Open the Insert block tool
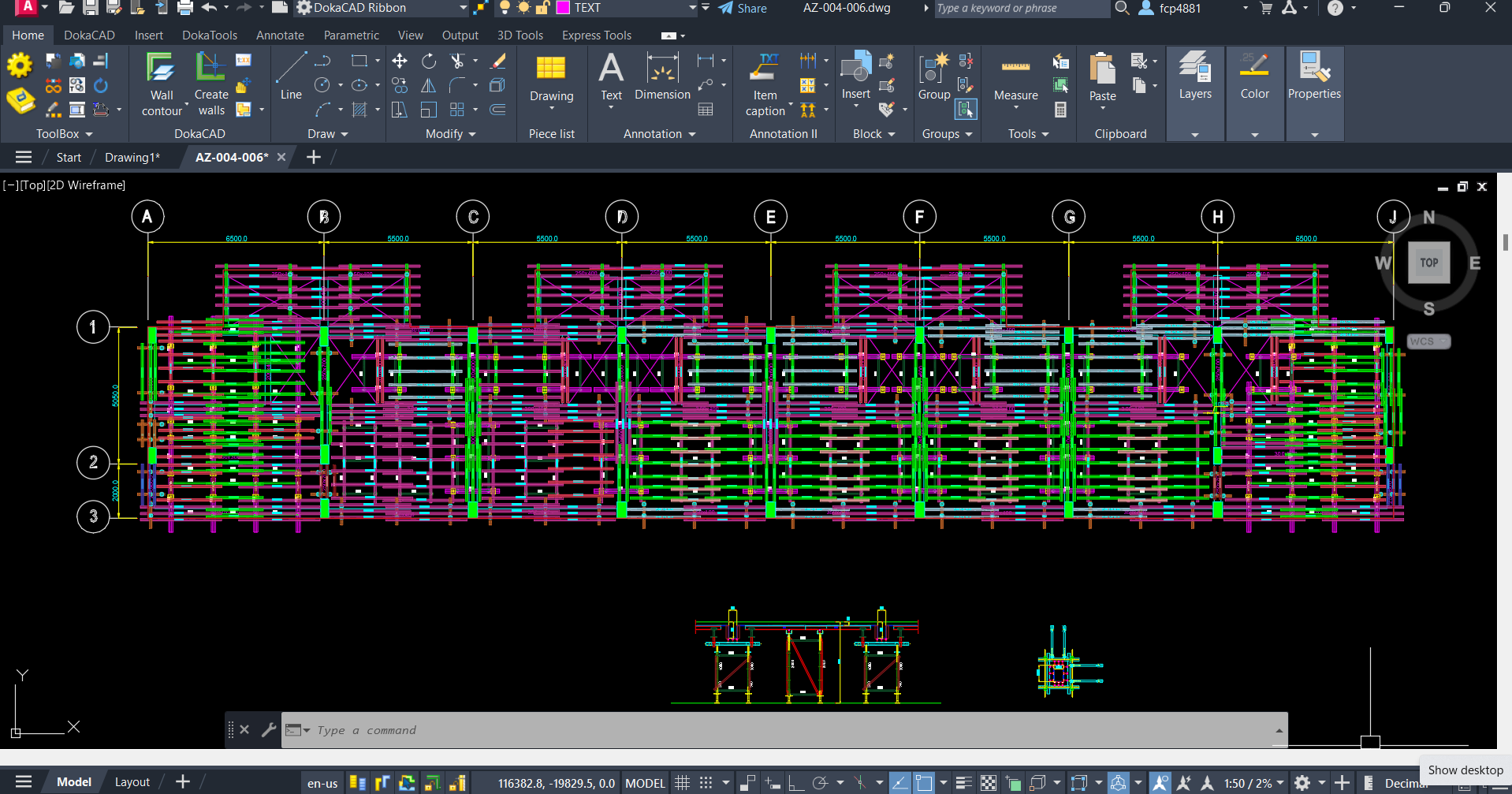The image size is (1512, 794). (855, 79)
